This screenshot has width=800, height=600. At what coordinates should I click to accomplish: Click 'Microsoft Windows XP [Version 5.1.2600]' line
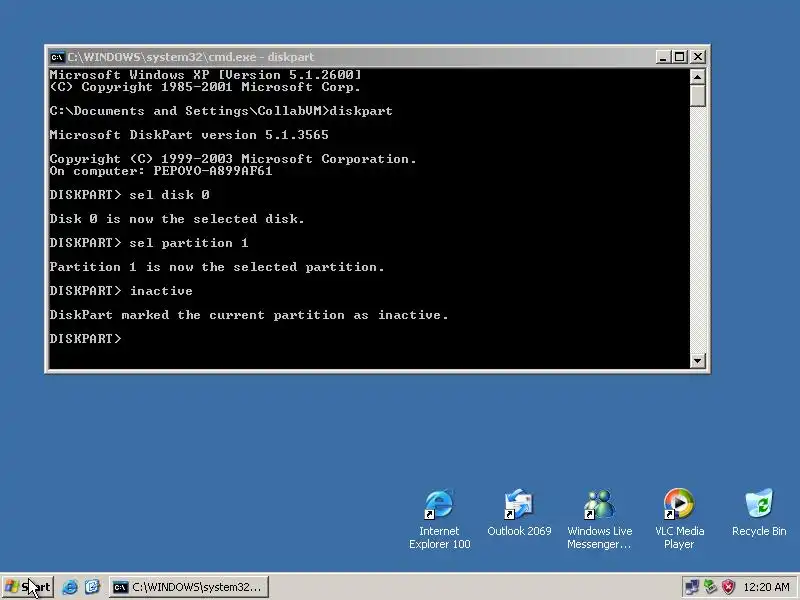pos(205,75)
